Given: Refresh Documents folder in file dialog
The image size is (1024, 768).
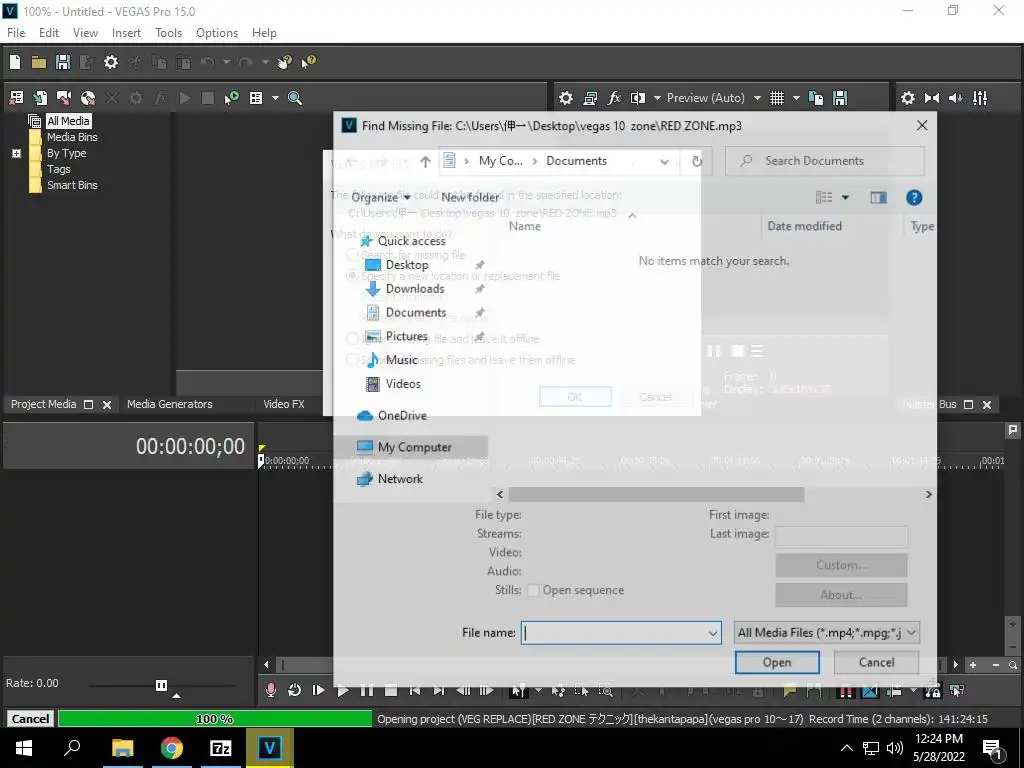Looking at the screenshot, I should (x=697, y=161).
